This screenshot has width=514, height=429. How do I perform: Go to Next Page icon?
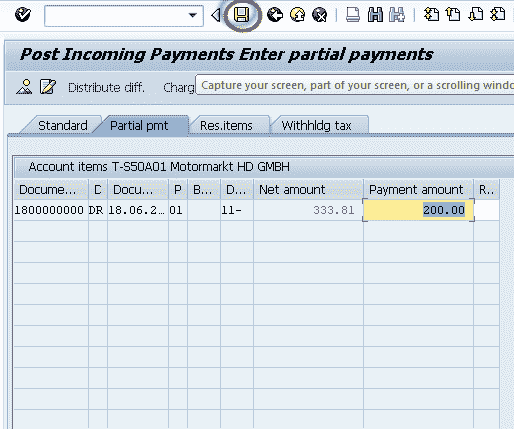point(476,15)
